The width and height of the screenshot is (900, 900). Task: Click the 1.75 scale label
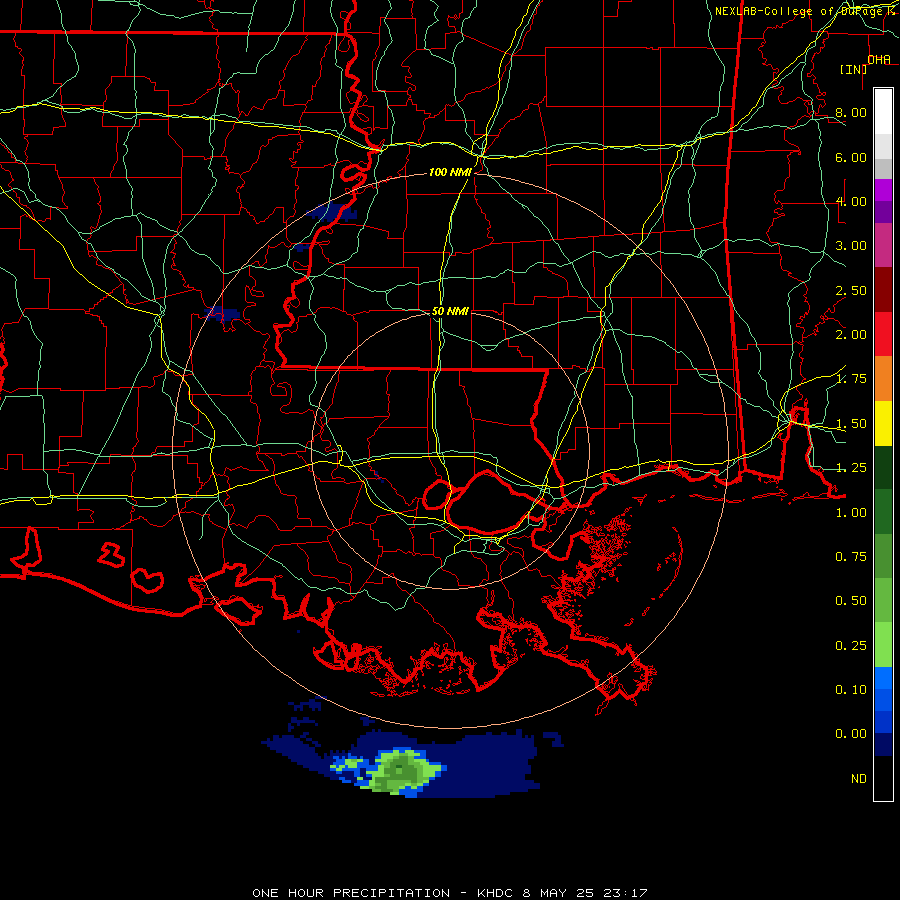coord(851,379)
